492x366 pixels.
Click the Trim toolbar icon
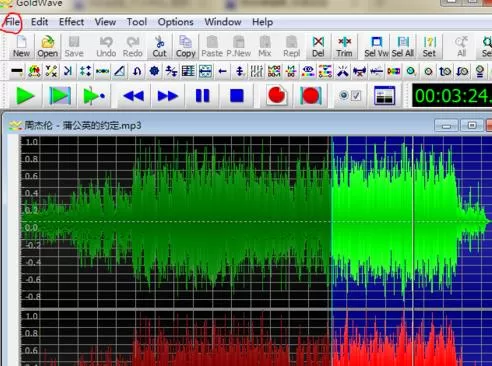point(344,46)
